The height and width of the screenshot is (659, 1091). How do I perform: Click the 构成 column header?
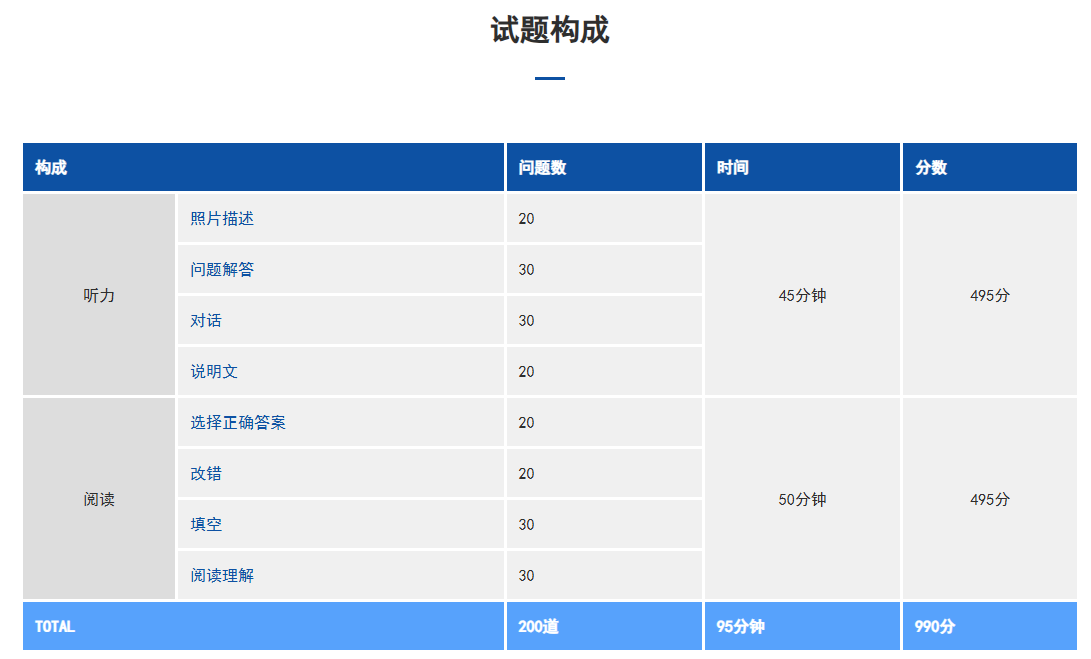(x=51, y=167)
